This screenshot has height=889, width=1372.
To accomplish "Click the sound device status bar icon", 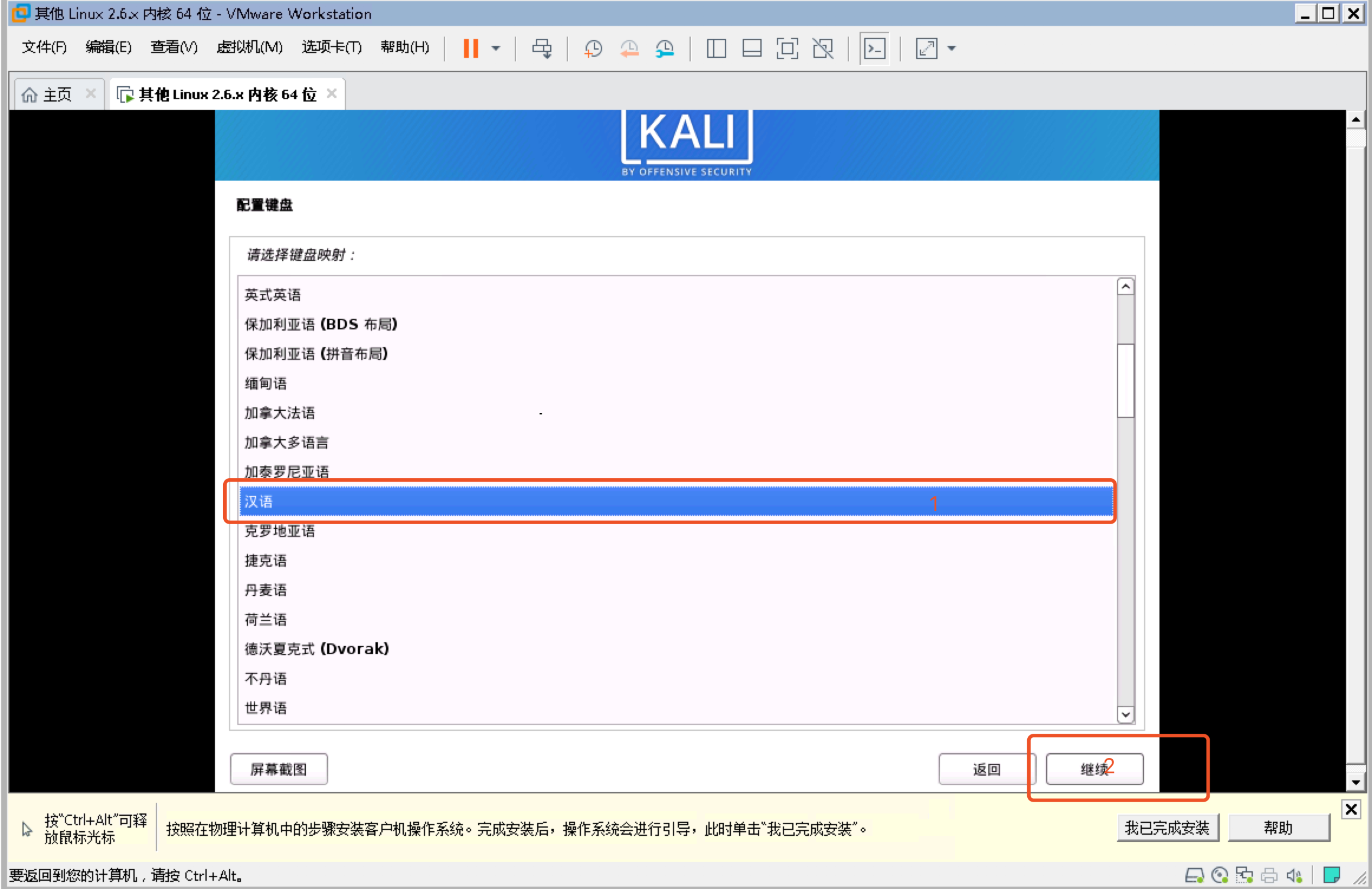I will (x=1293, y=875).
